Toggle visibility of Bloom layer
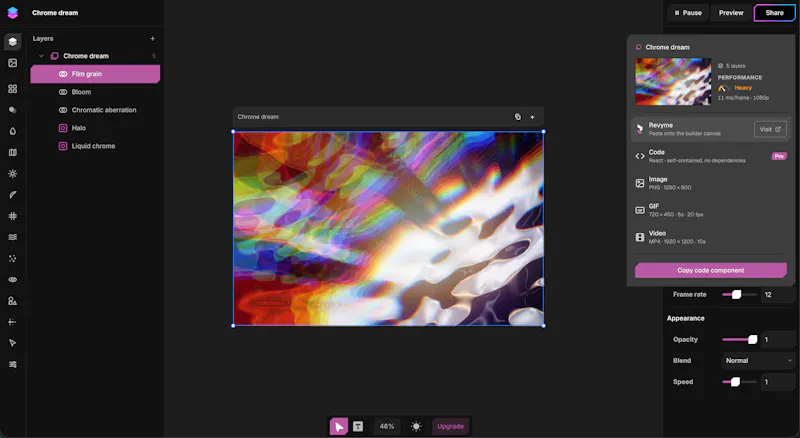800x438 pixels. pos(63,92)
